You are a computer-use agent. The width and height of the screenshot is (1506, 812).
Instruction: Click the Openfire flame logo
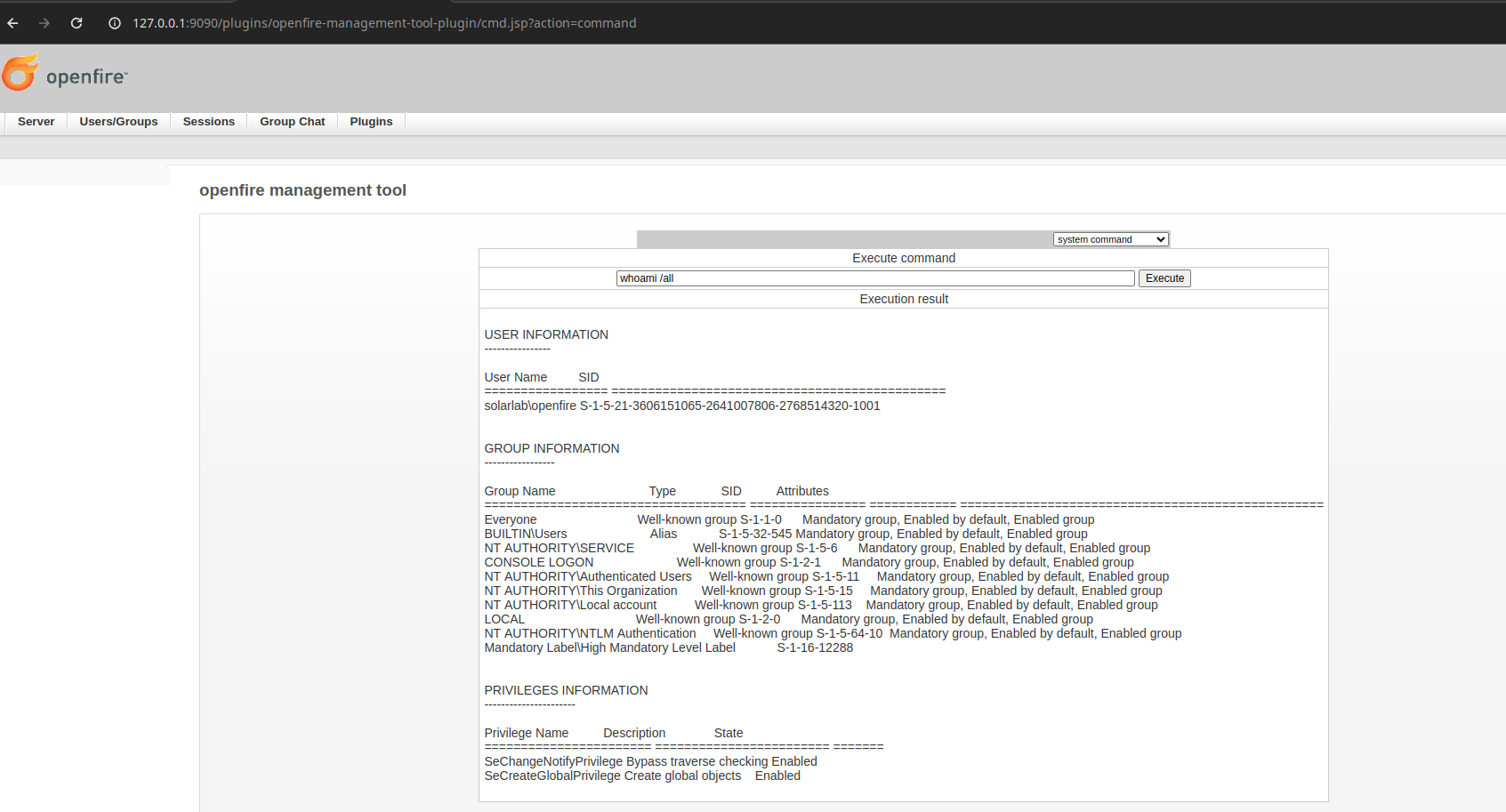point(20,72)
